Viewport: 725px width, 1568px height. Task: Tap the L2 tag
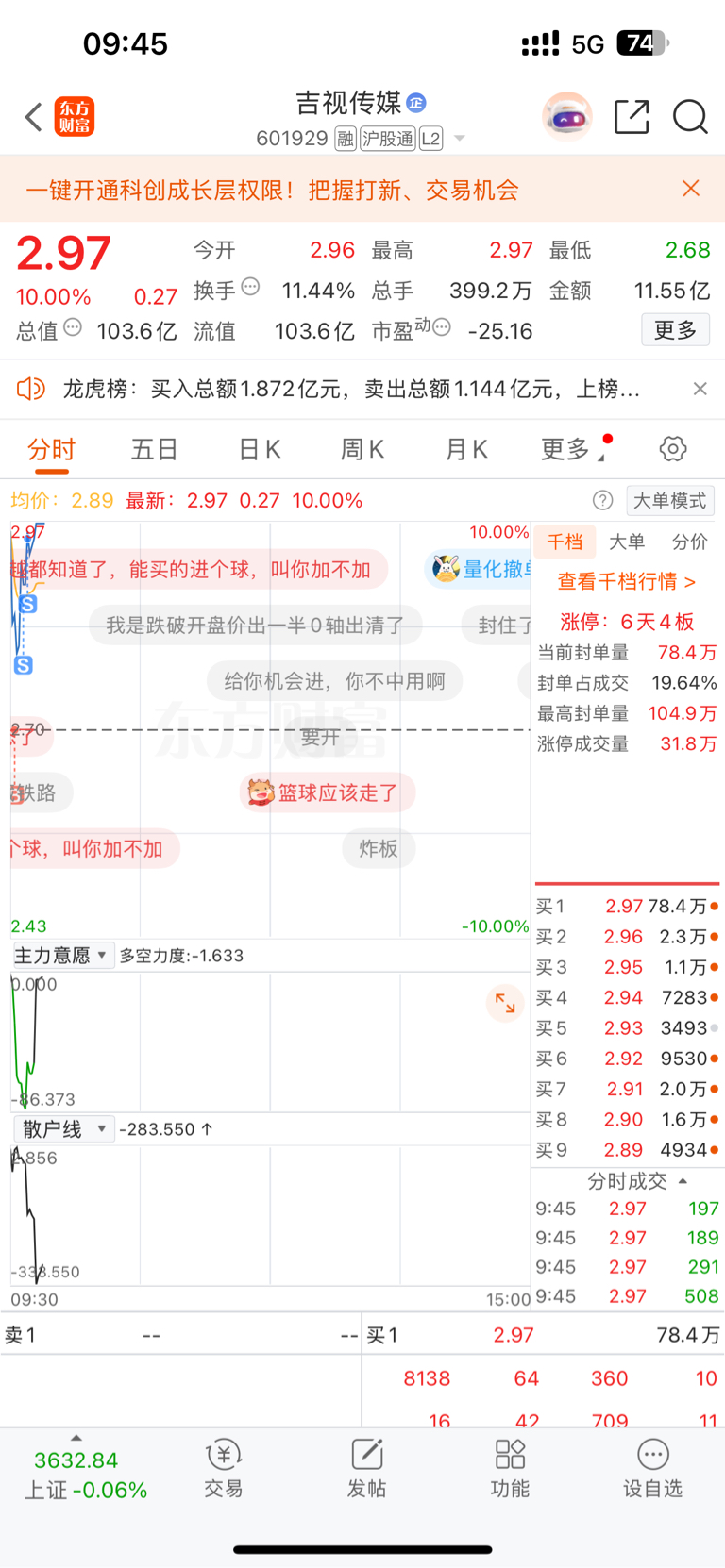tap(430, 139)
